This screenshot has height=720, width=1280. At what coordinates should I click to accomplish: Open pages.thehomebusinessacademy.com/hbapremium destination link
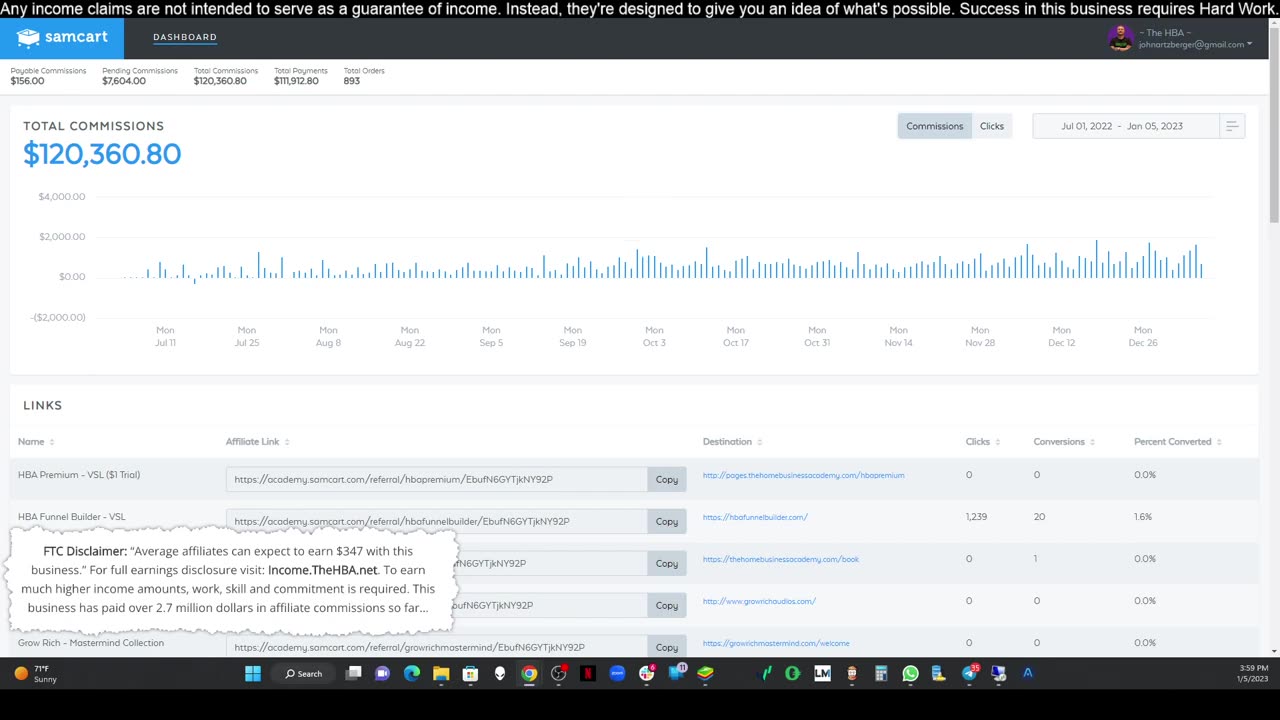803,475
